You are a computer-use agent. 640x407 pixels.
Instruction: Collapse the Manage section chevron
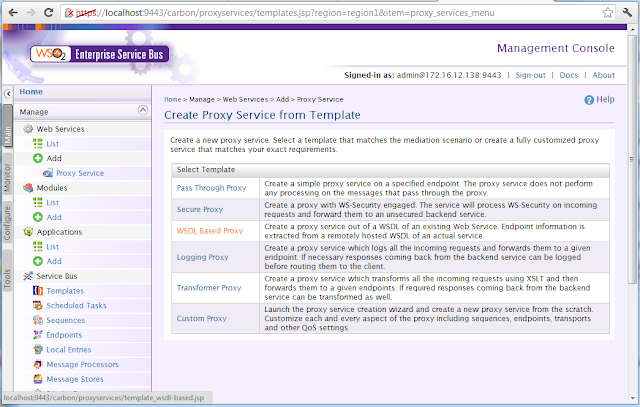143,110
